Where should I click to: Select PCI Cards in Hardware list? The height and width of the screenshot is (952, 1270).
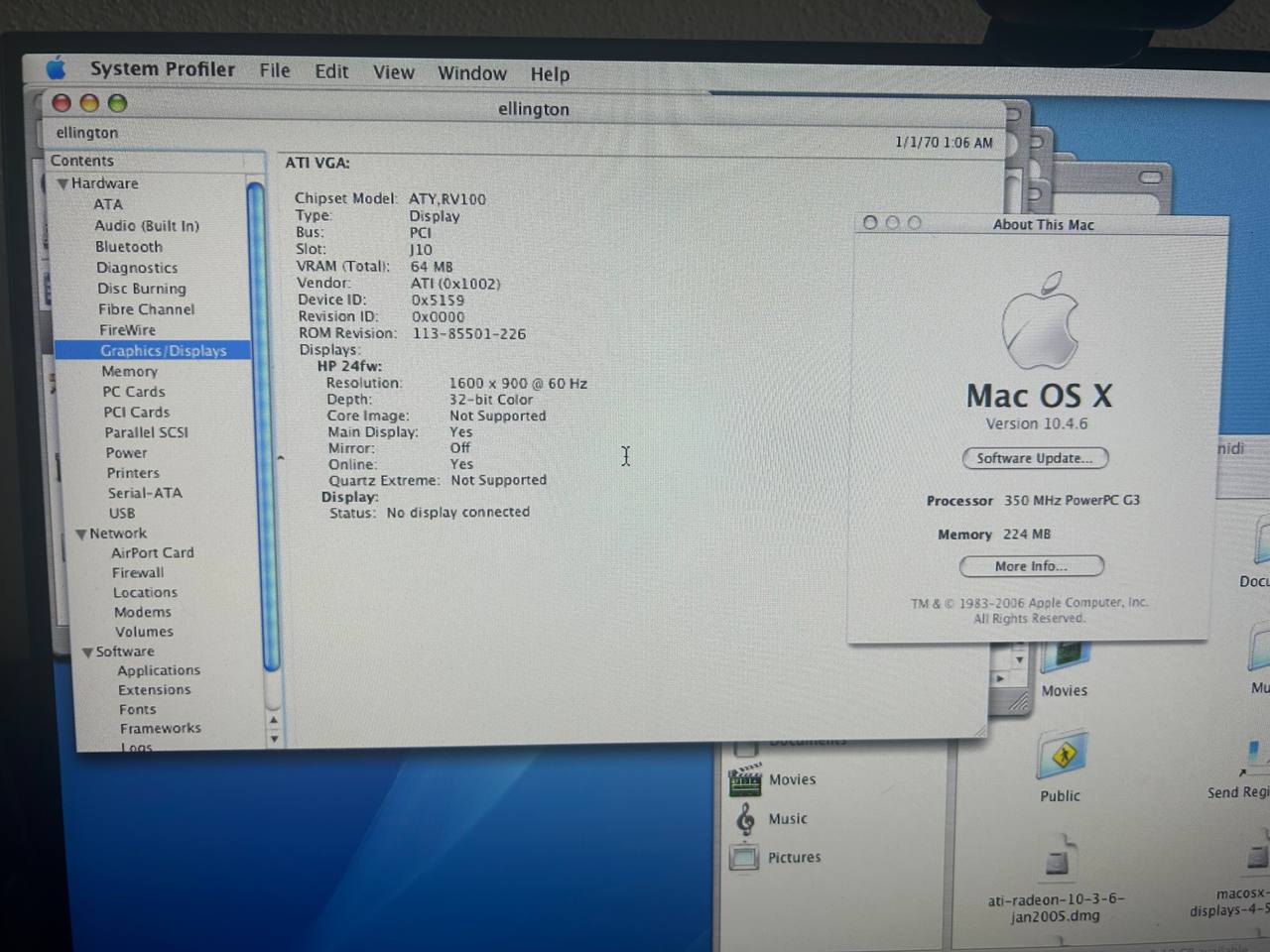pos(136,413)
